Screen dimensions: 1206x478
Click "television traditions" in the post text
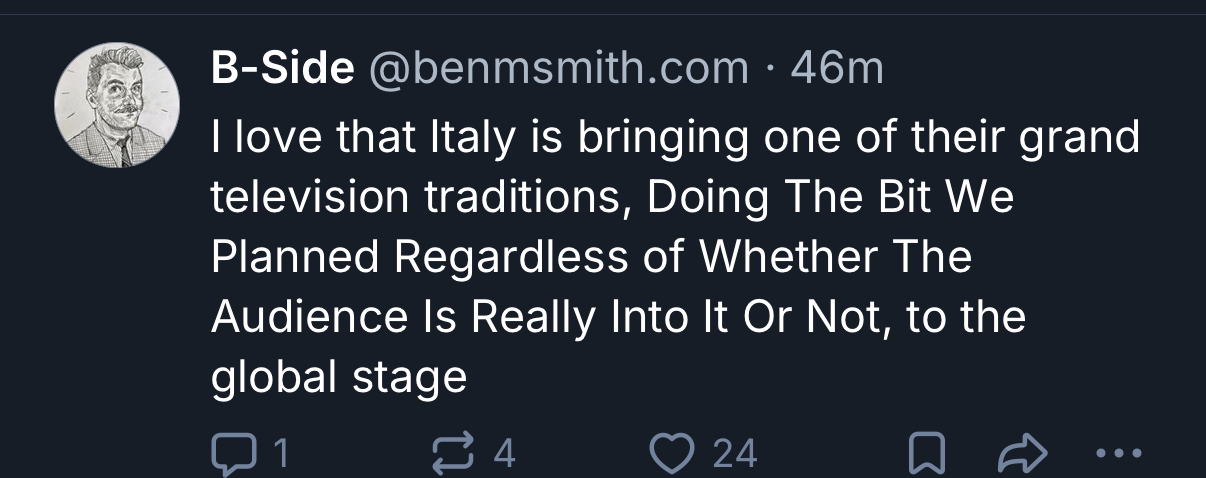coord(419,197)
